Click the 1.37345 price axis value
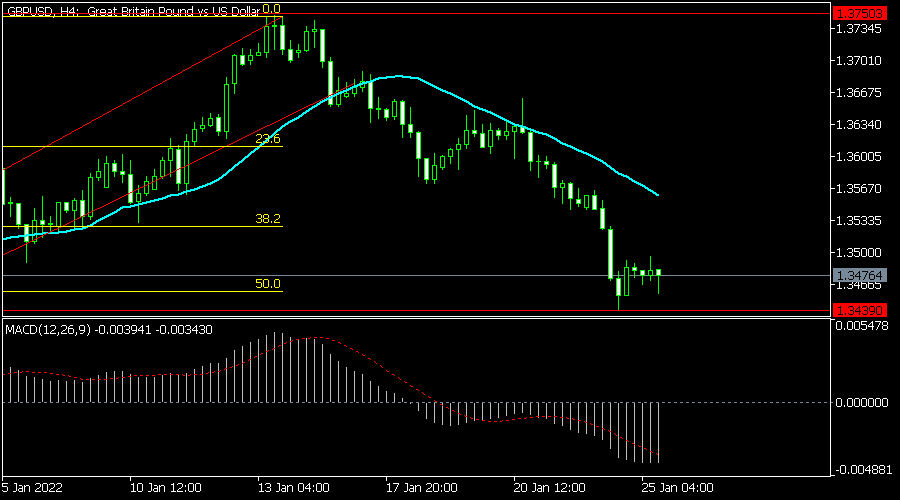Screen dimensions: 900x500 (859, 29)
